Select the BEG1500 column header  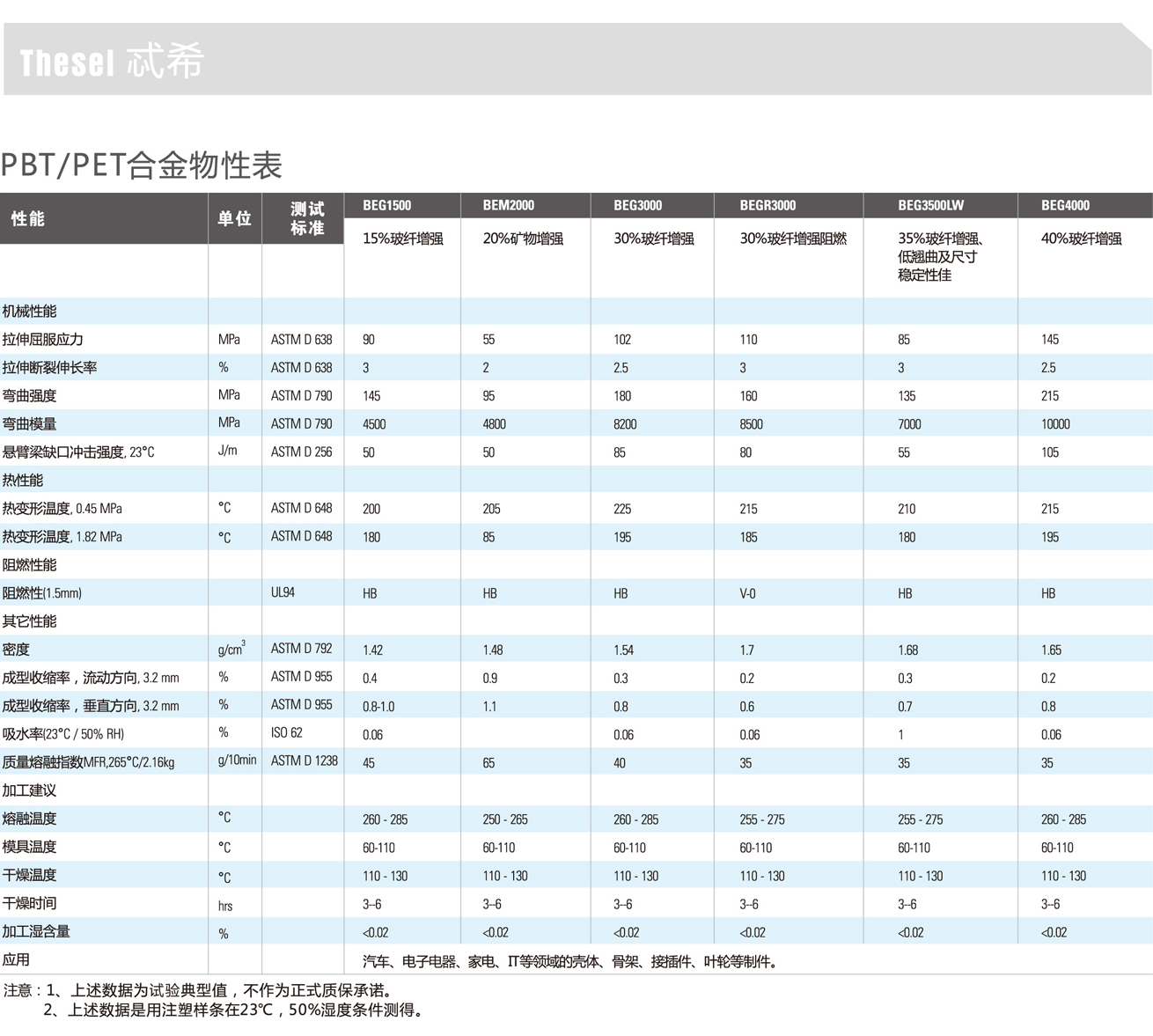[x=386, y=206]
